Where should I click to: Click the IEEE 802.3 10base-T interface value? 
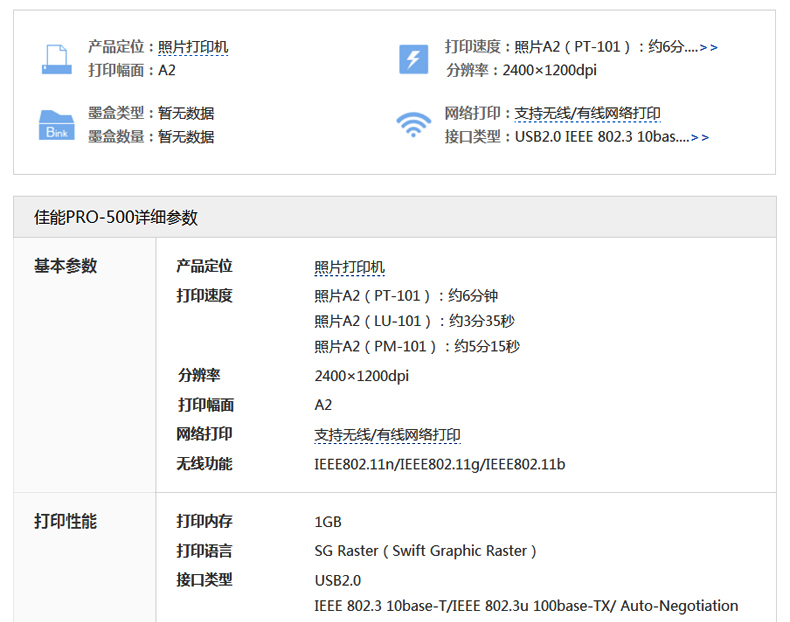point(526,606)
